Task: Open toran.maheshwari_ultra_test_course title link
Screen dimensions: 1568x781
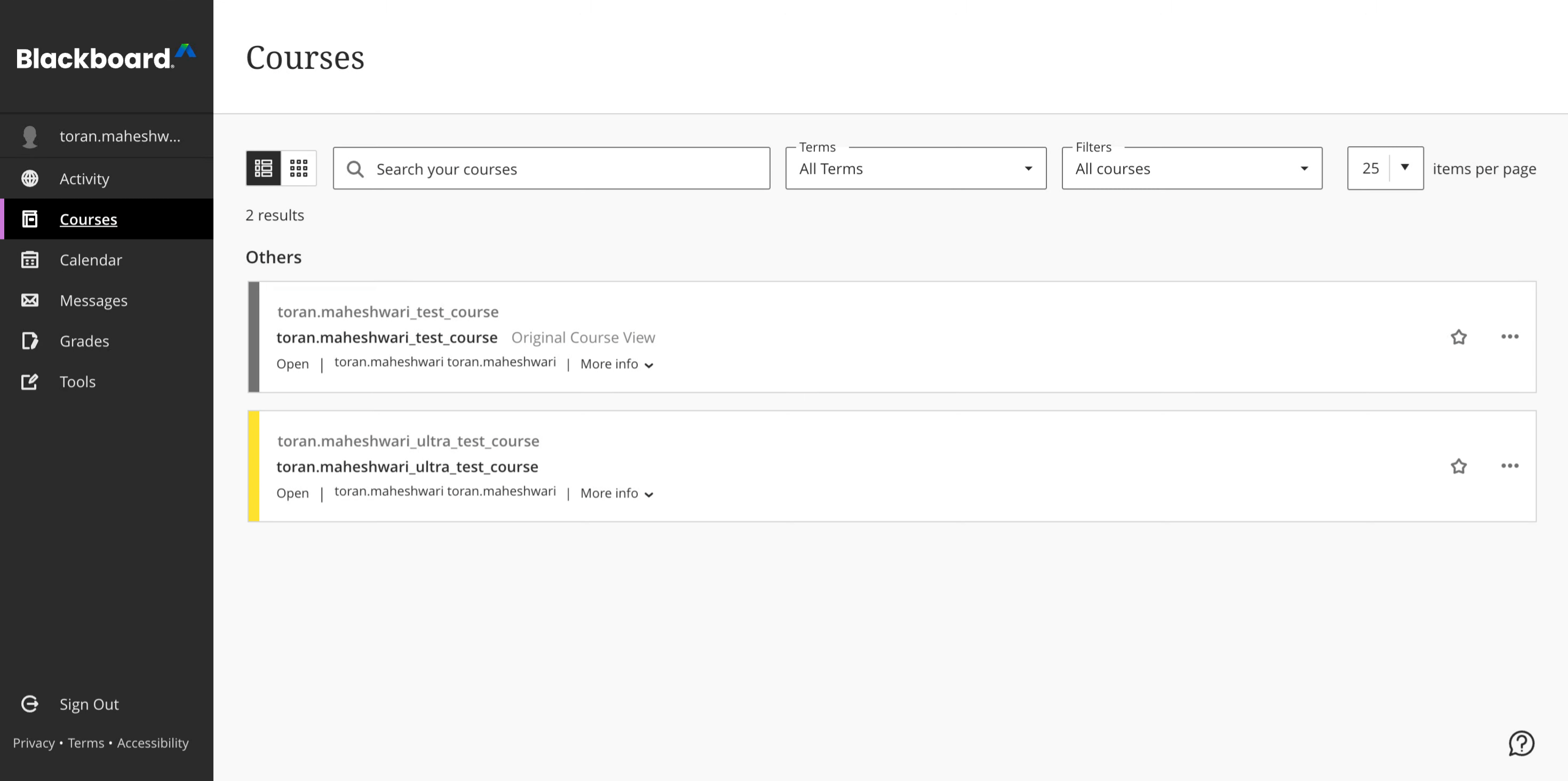Action: [x=407, y=467]
